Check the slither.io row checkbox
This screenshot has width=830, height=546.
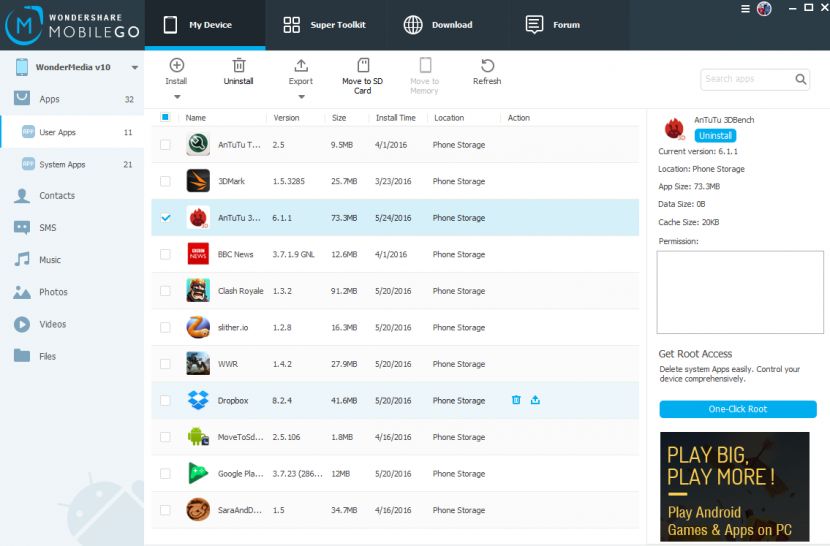tap(165, 327)
